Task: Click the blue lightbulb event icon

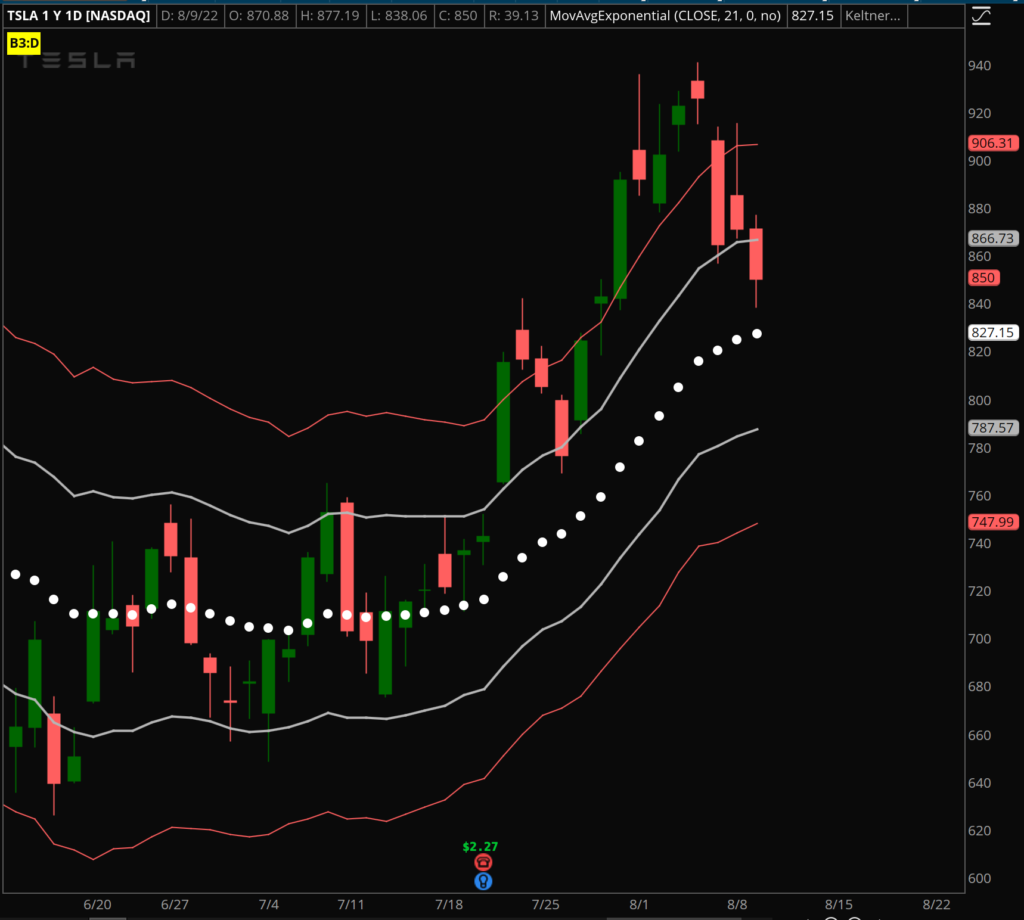Action: 483,881
